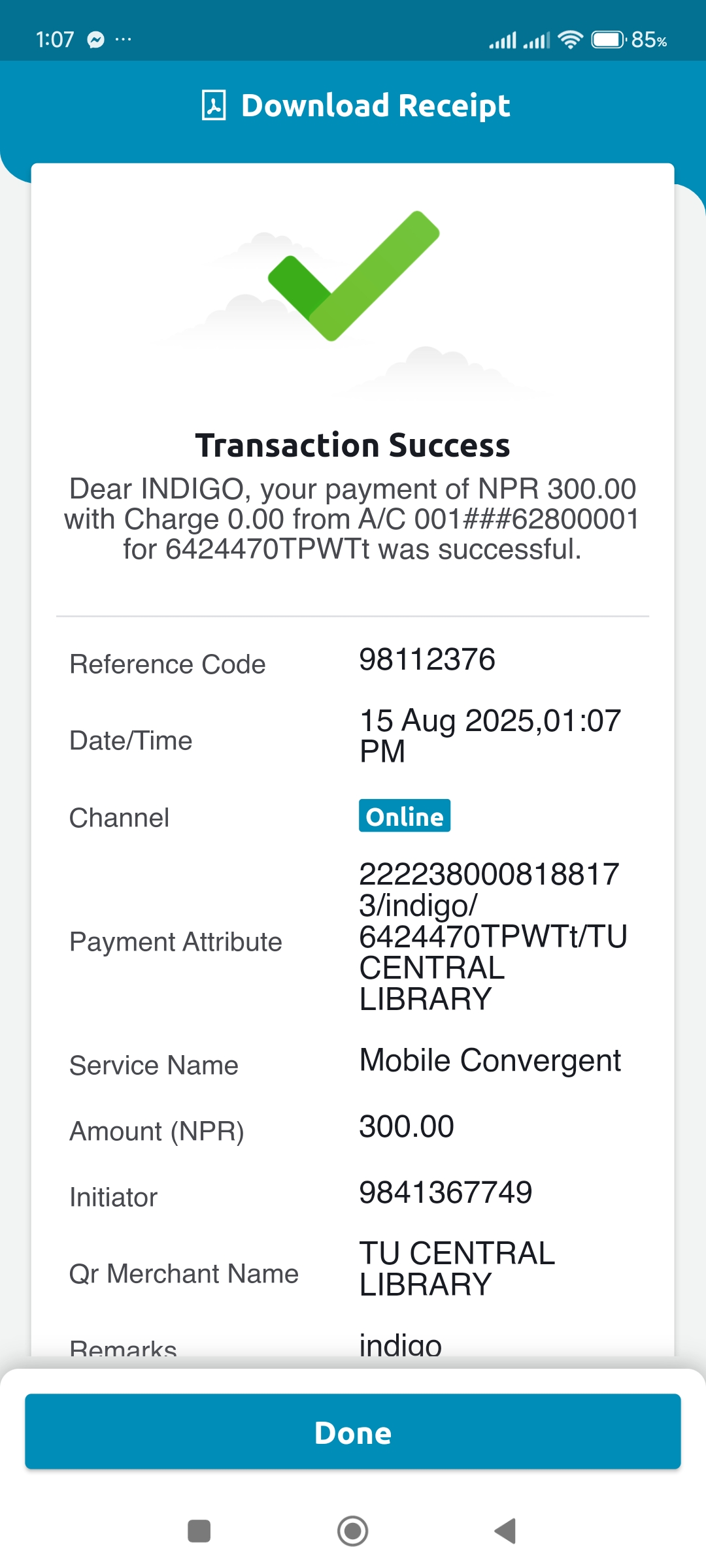Tap the Messenger notification icon in status bar
The width and height of the screenshot is (706, 1568).
[x=96, y=40]
